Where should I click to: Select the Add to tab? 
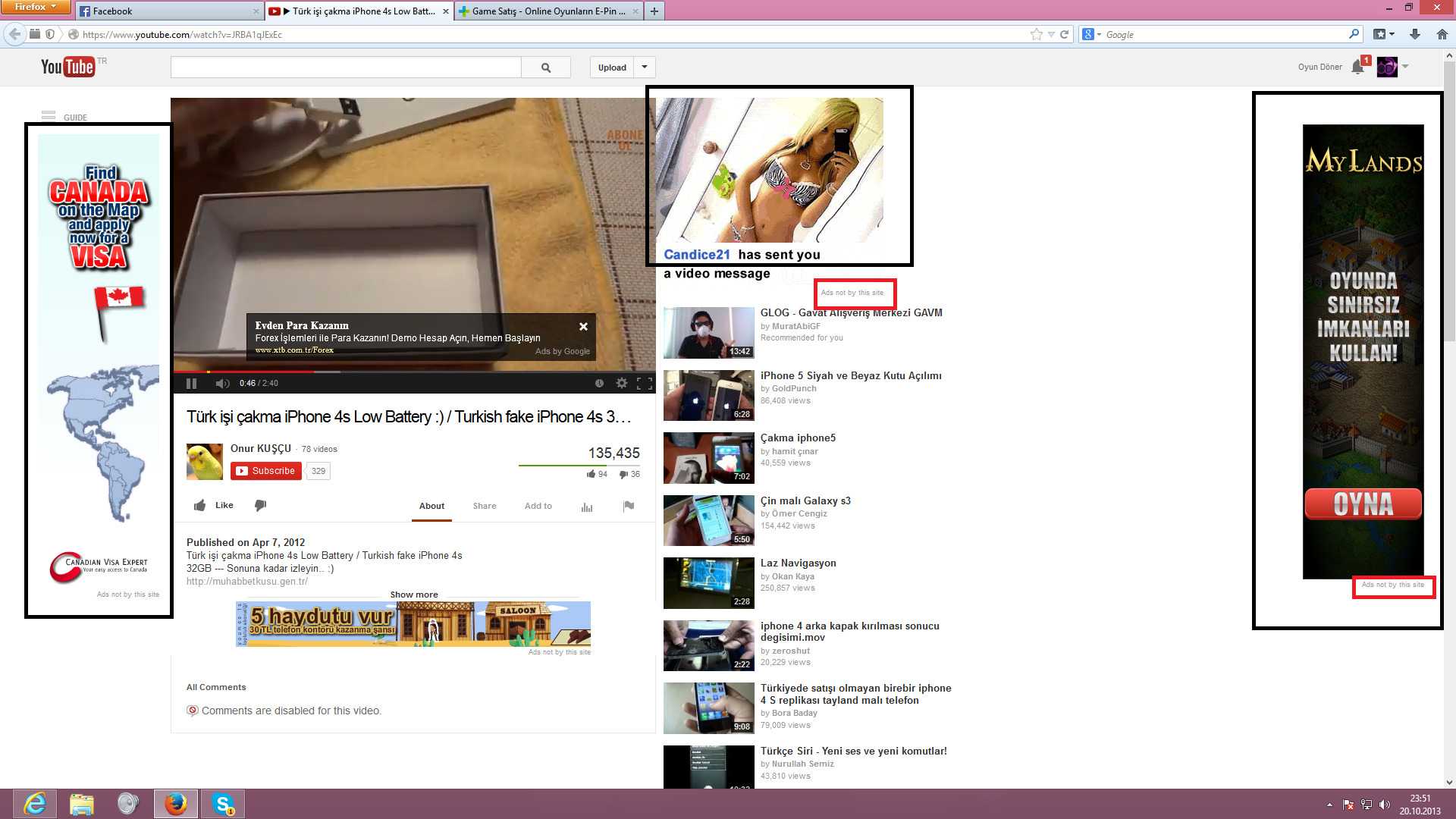click(538, 506)
